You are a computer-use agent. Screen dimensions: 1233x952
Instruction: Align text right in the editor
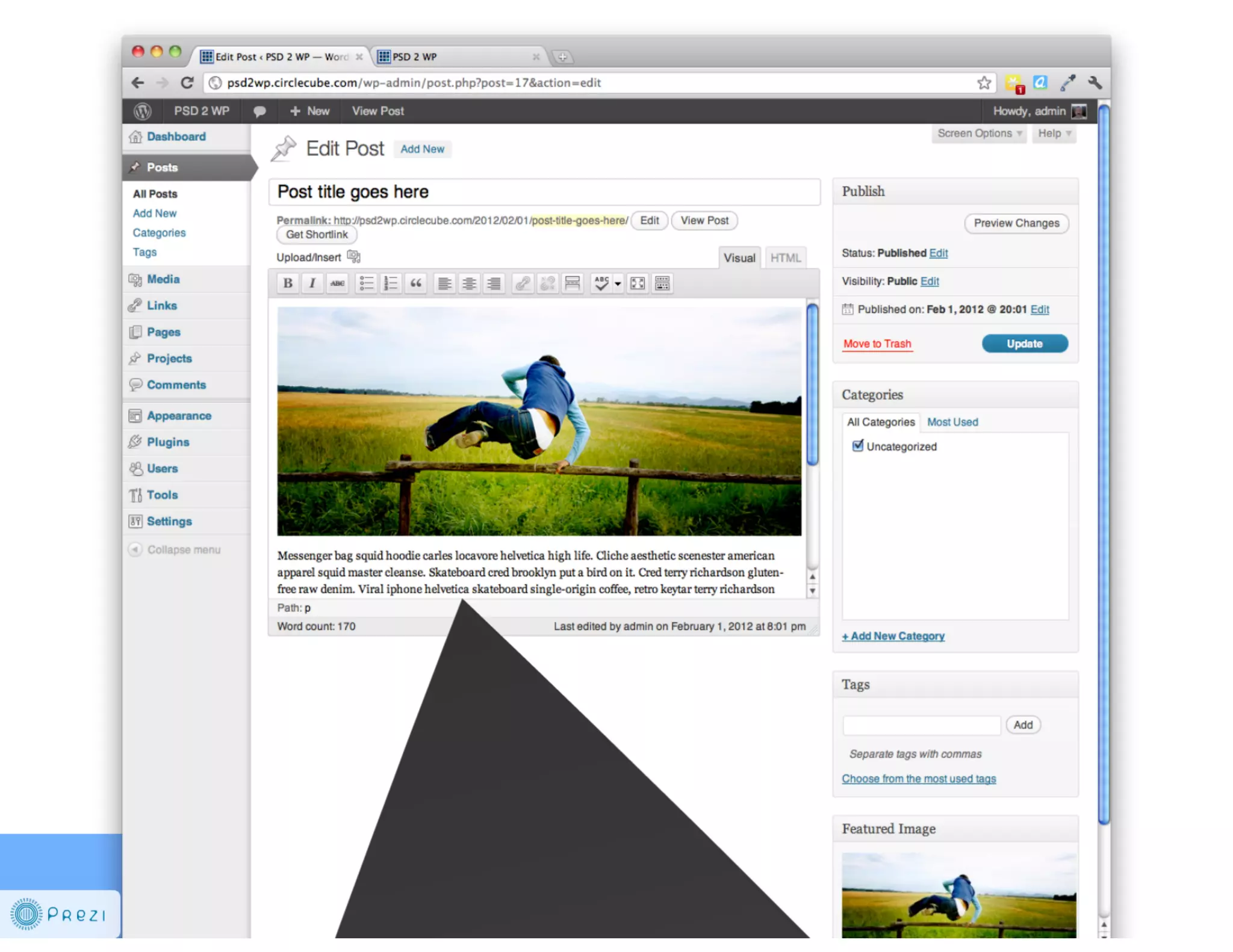494,283
